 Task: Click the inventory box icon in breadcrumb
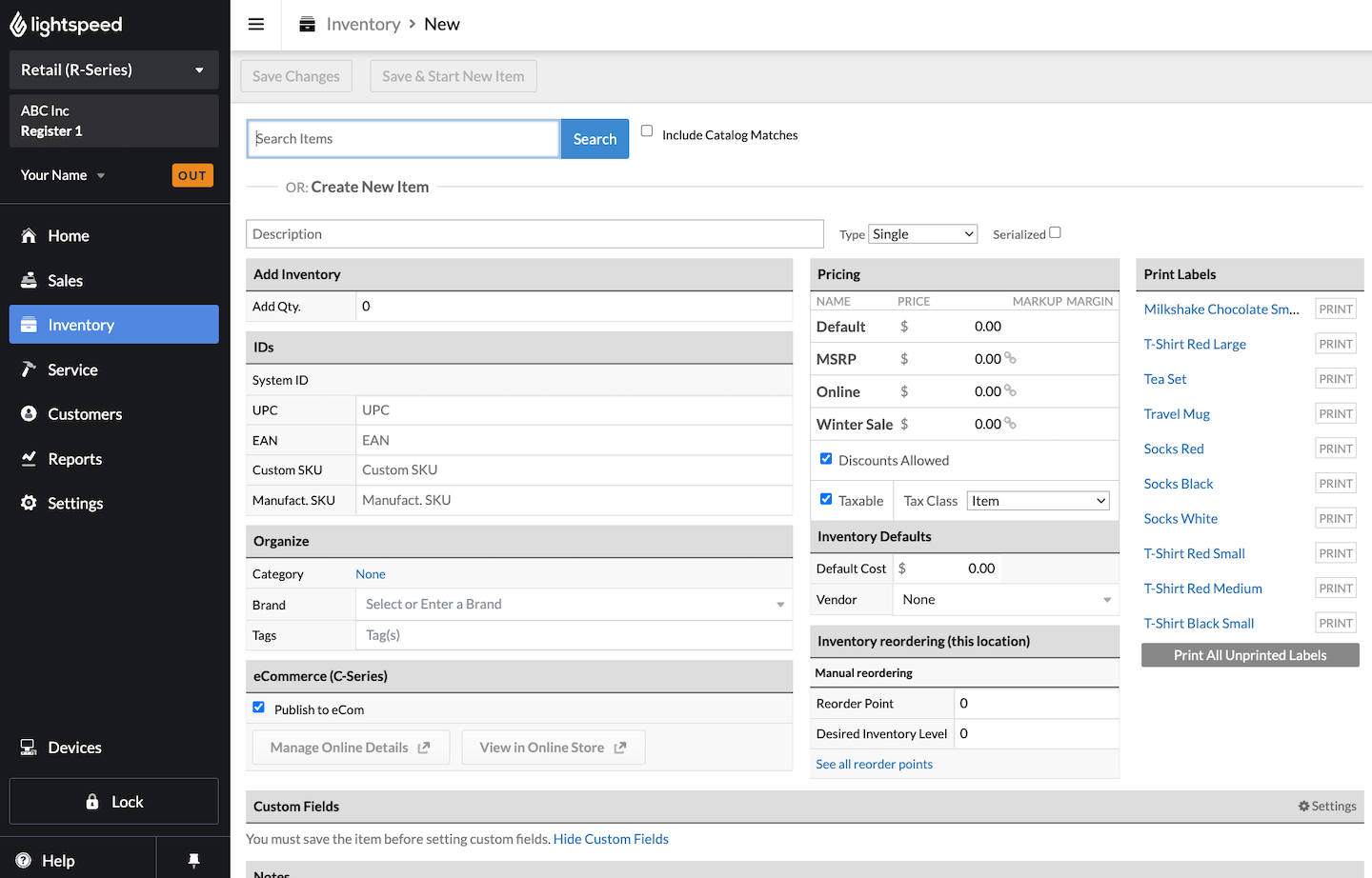tap(307, 25)
